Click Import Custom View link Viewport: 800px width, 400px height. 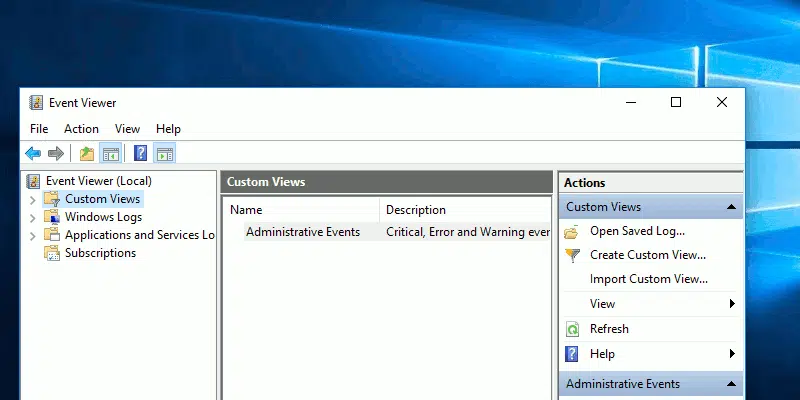pyautogui.click(x=648, y=279)
